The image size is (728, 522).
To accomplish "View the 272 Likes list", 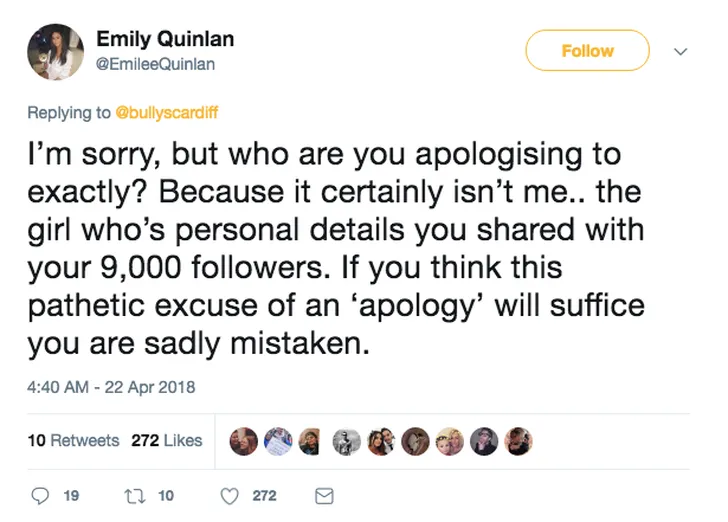I will pos(166,440).
